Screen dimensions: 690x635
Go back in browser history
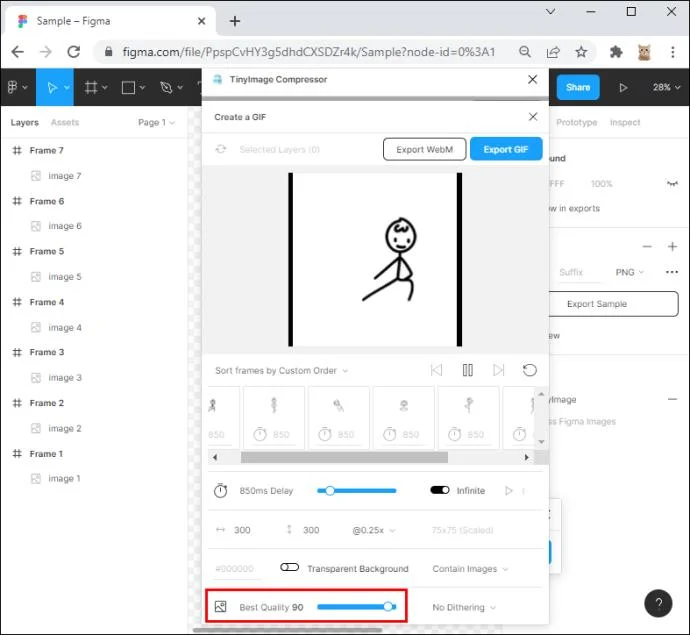[18, 52]
